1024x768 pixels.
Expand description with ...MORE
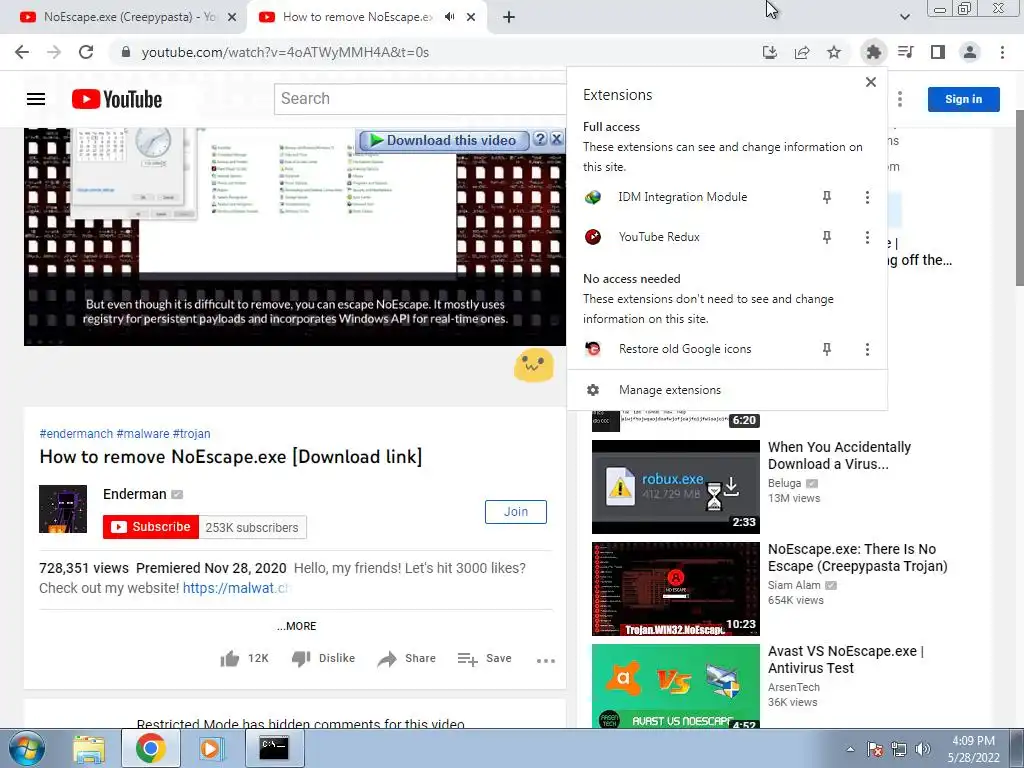click(296, 626)
